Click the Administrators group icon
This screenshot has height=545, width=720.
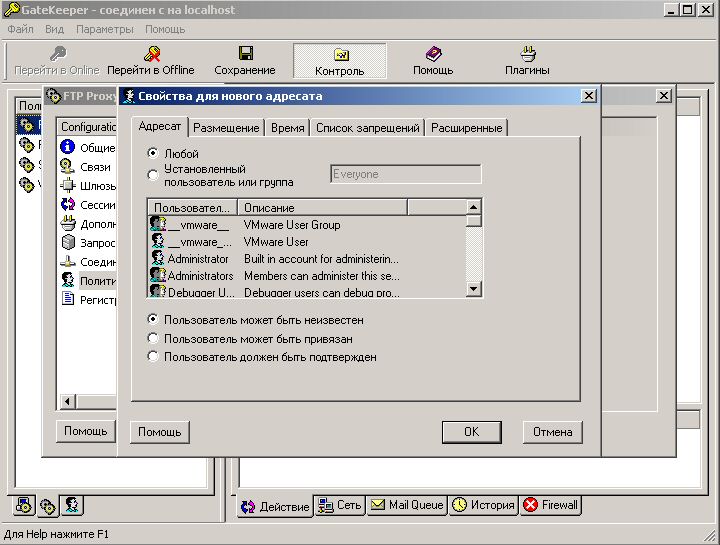click(x=158, y=275)
